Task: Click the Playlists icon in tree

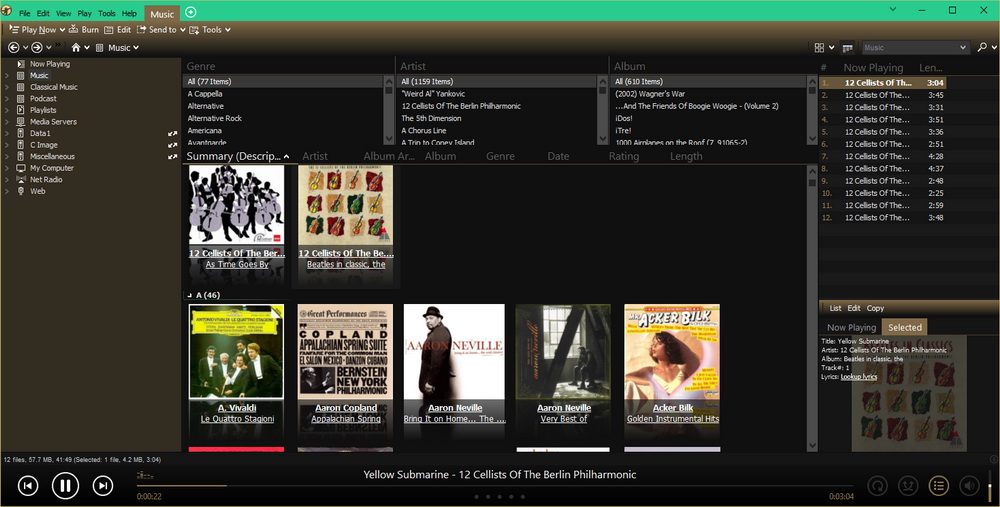Action: tap(20, 110)
